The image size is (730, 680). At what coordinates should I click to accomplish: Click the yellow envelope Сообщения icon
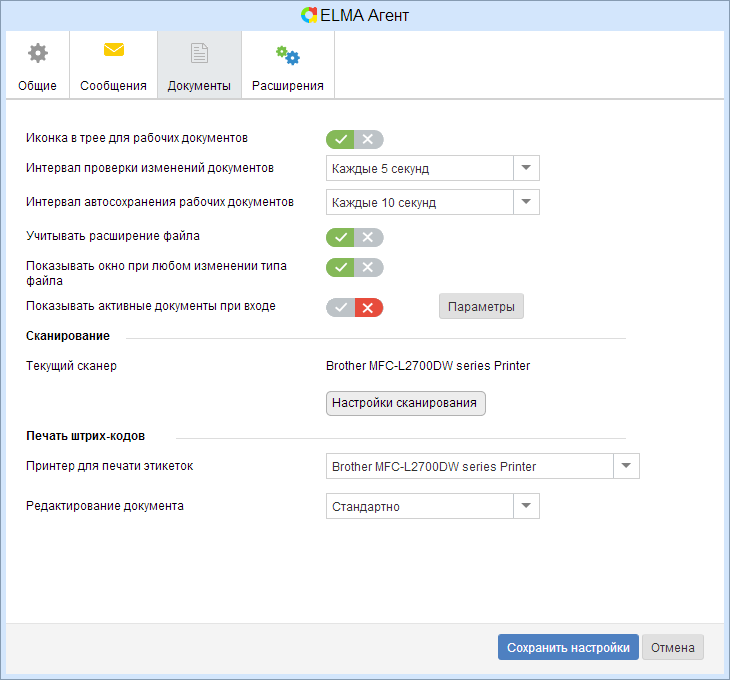pyautogui.click(x=114, y=50)
